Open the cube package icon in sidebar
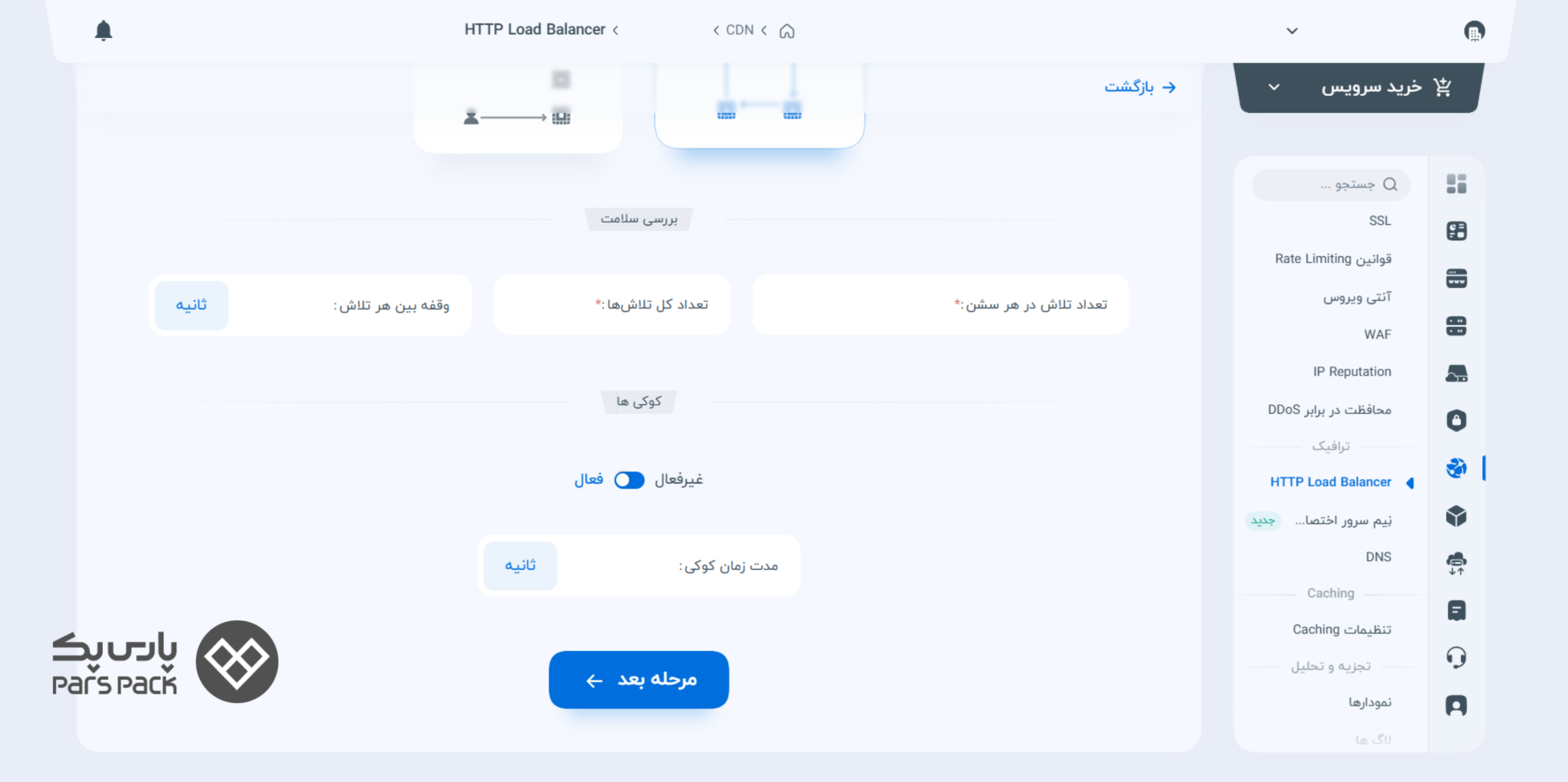 click(1457, 516)
